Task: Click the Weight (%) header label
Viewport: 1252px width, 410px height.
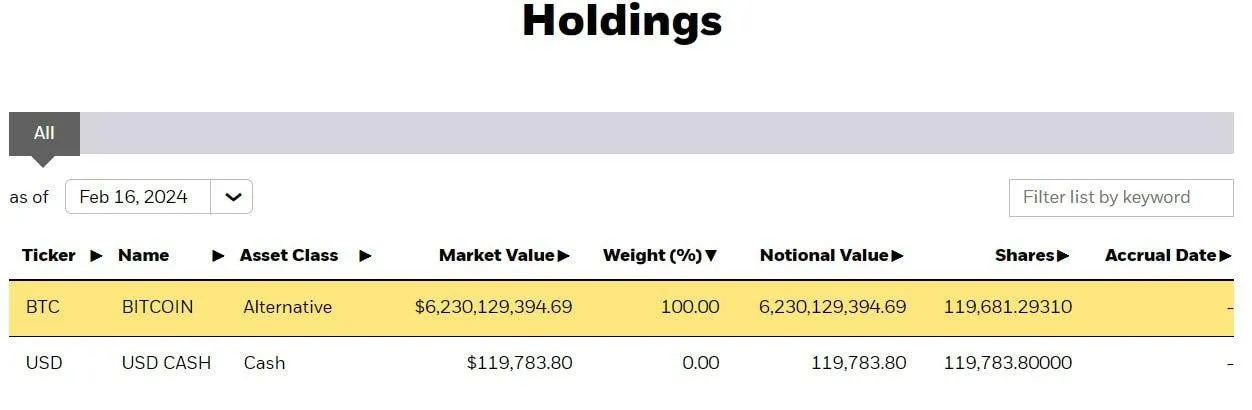Action: [x=652, y=256]
